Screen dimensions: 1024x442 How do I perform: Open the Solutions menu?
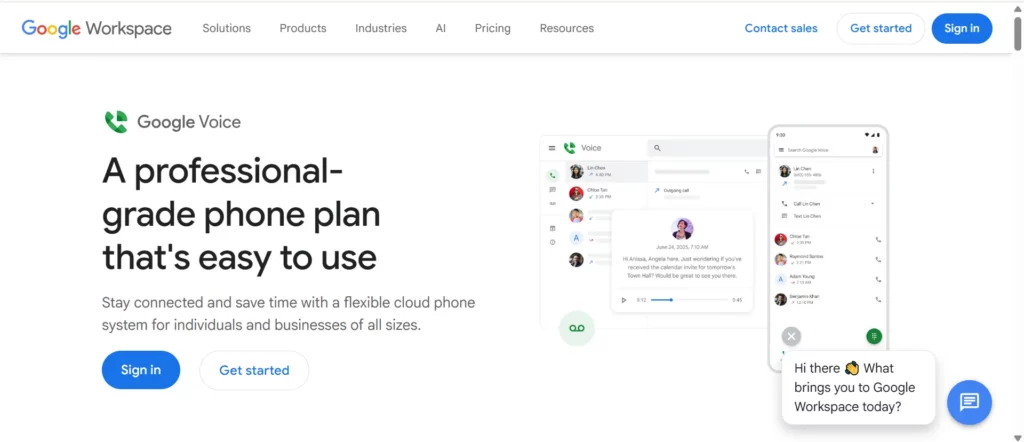[x=227, y=28]
